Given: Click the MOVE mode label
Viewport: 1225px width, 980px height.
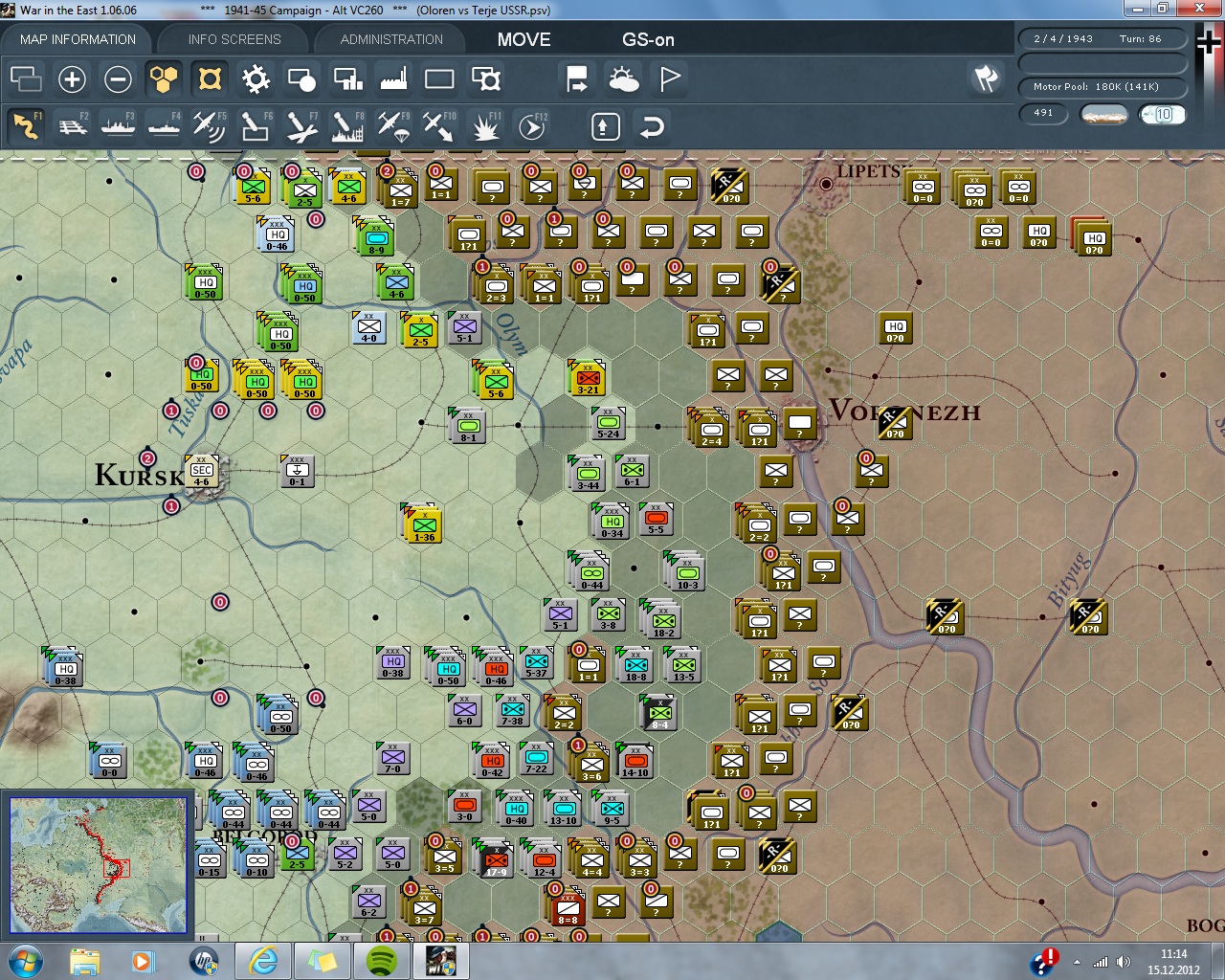Looking at the screenshot, I should click(x=523, y=39).
